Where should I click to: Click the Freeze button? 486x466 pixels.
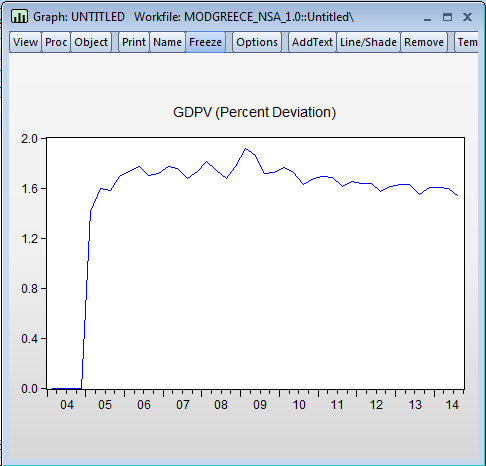click(205, 42)
